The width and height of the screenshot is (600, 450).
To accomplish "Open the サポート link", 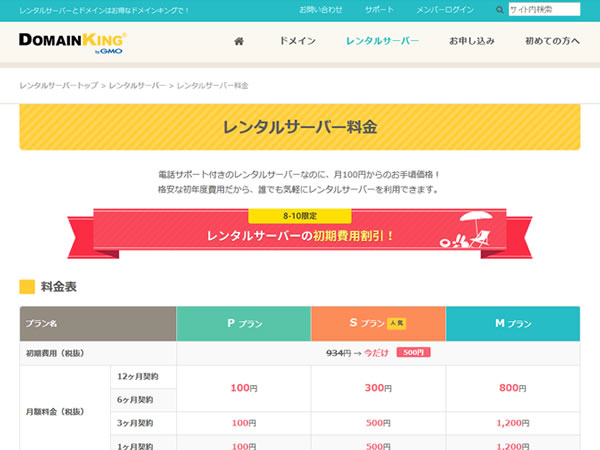I will point(379,10).
